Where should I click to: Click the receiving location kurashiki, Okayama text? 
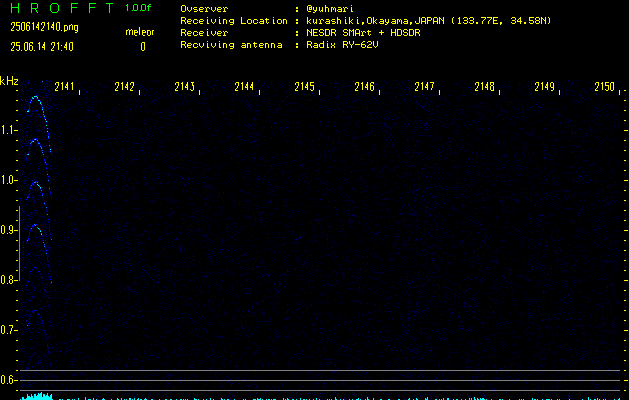tap(428, 21)
